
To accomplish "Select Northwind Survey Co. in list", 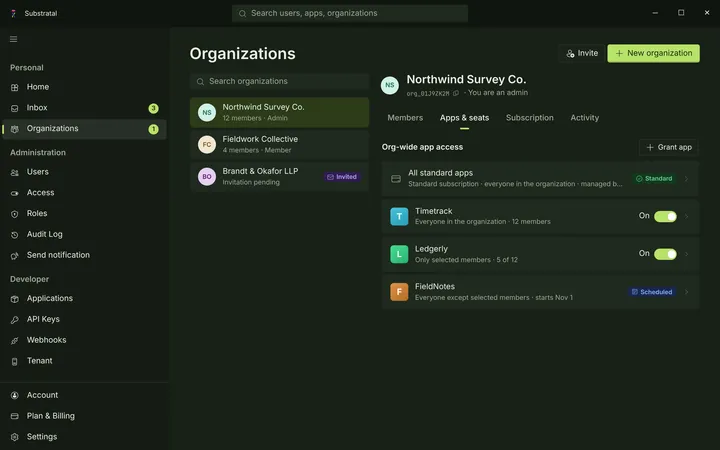I will 279,112.
